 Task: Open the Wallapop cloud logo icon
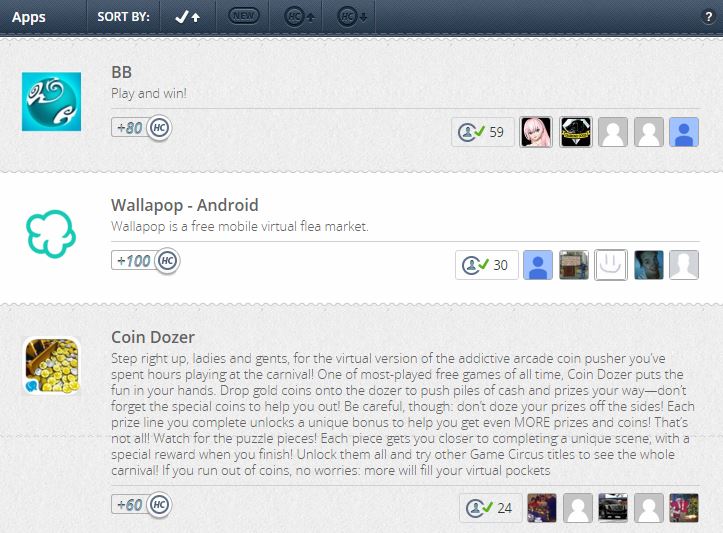(51, 234)
